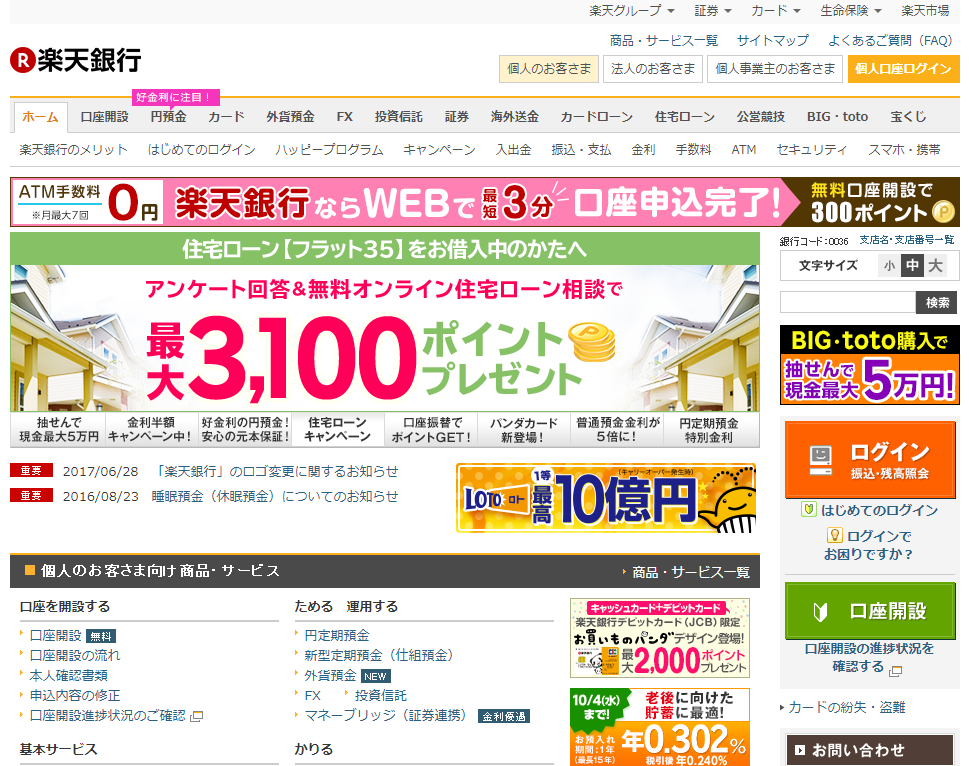Screen dimensions: 969x766
Task: Set text size to 大
Action: [x=935, y=266]
